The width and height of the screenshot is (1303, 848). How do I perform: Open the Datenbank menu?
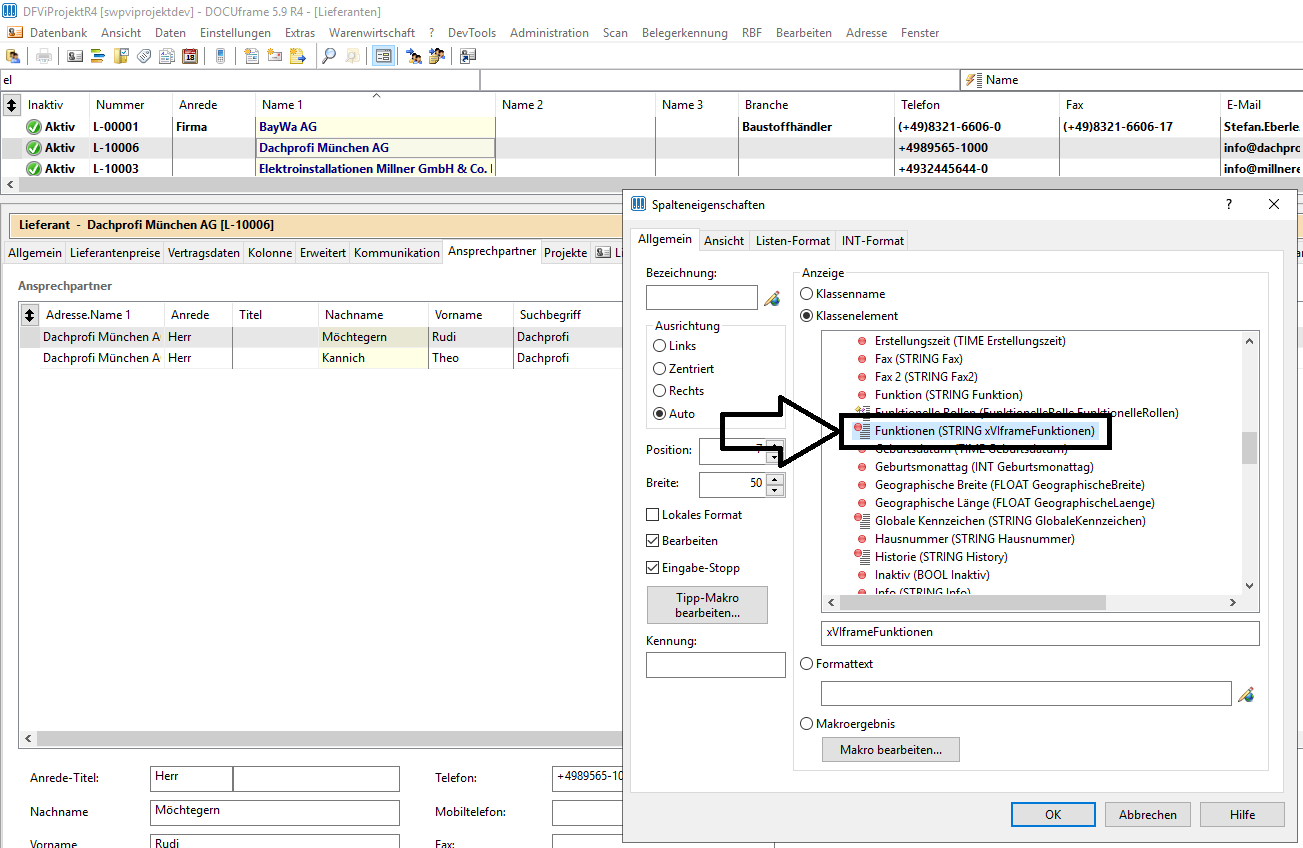(58, 33)
